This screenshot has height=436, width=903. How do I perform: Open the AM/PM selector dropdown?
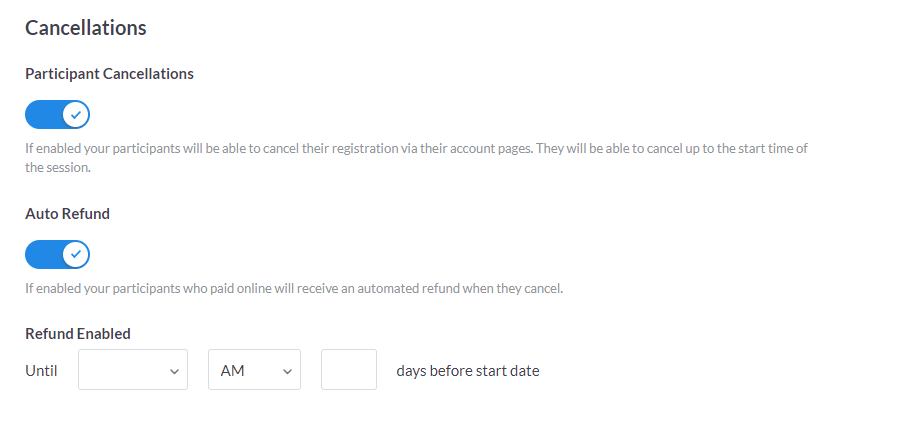tap(254, 370)
